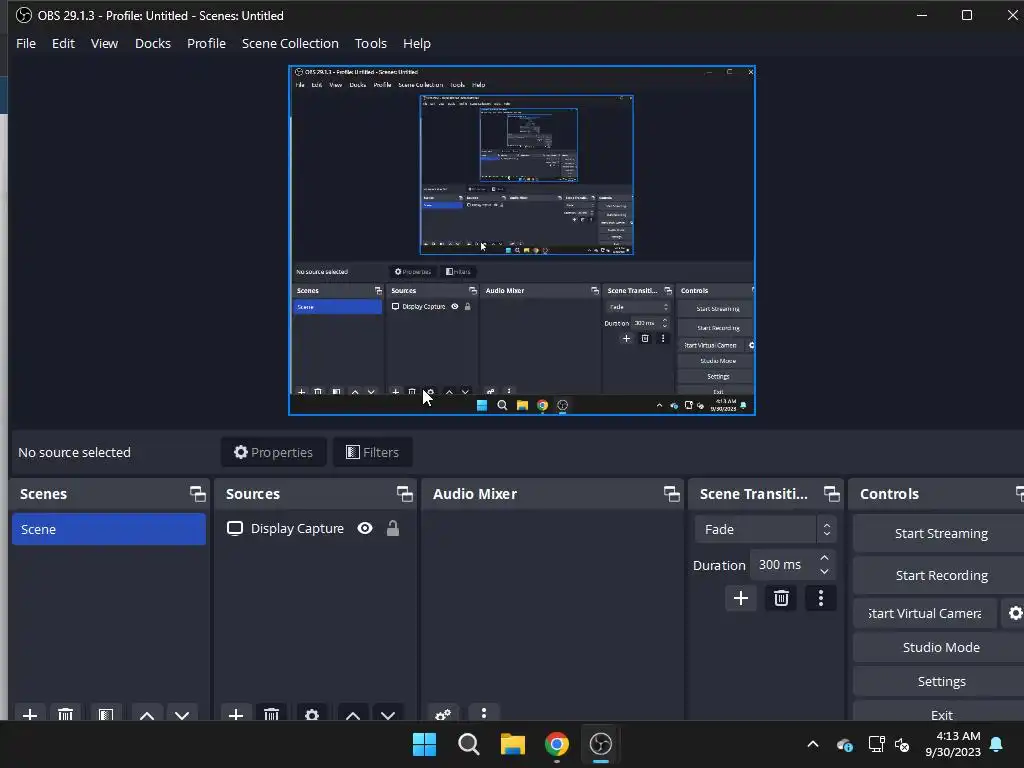This screenshot has height=768, width=1024.
Task: Open clock and date in taskbar
Action: 952,744
